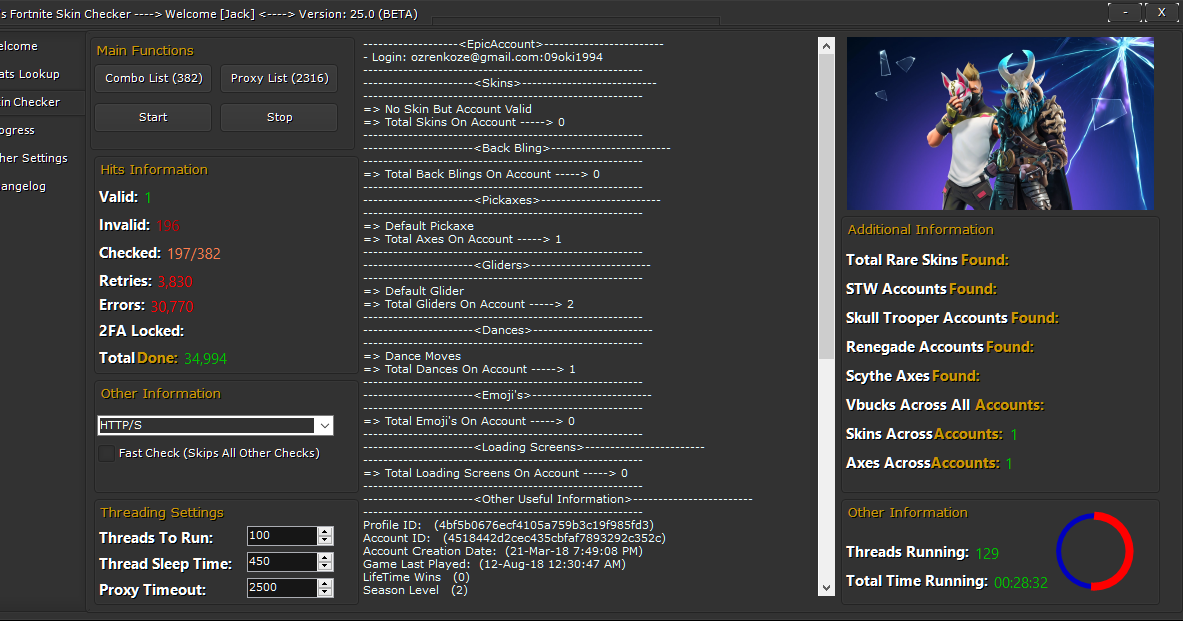Click the Threads Running 129 value
This screenshot has width=1183, height=621.
point(987,554)
